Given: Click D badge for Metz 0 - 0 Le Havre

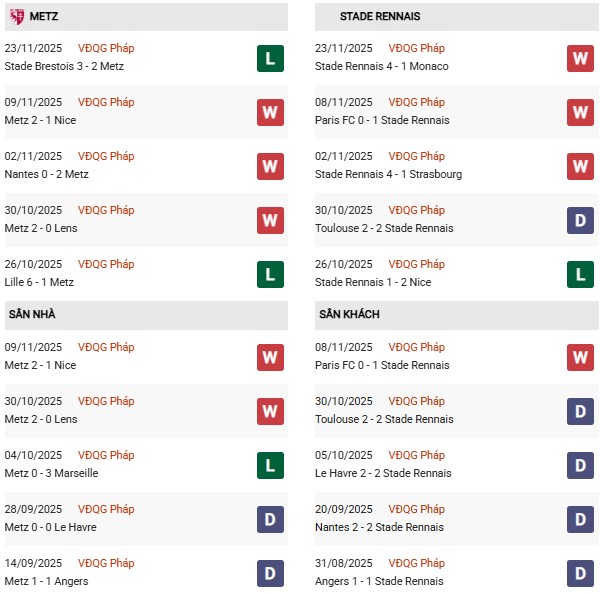Looking at the screenshot, I should [x=270, y=519].
